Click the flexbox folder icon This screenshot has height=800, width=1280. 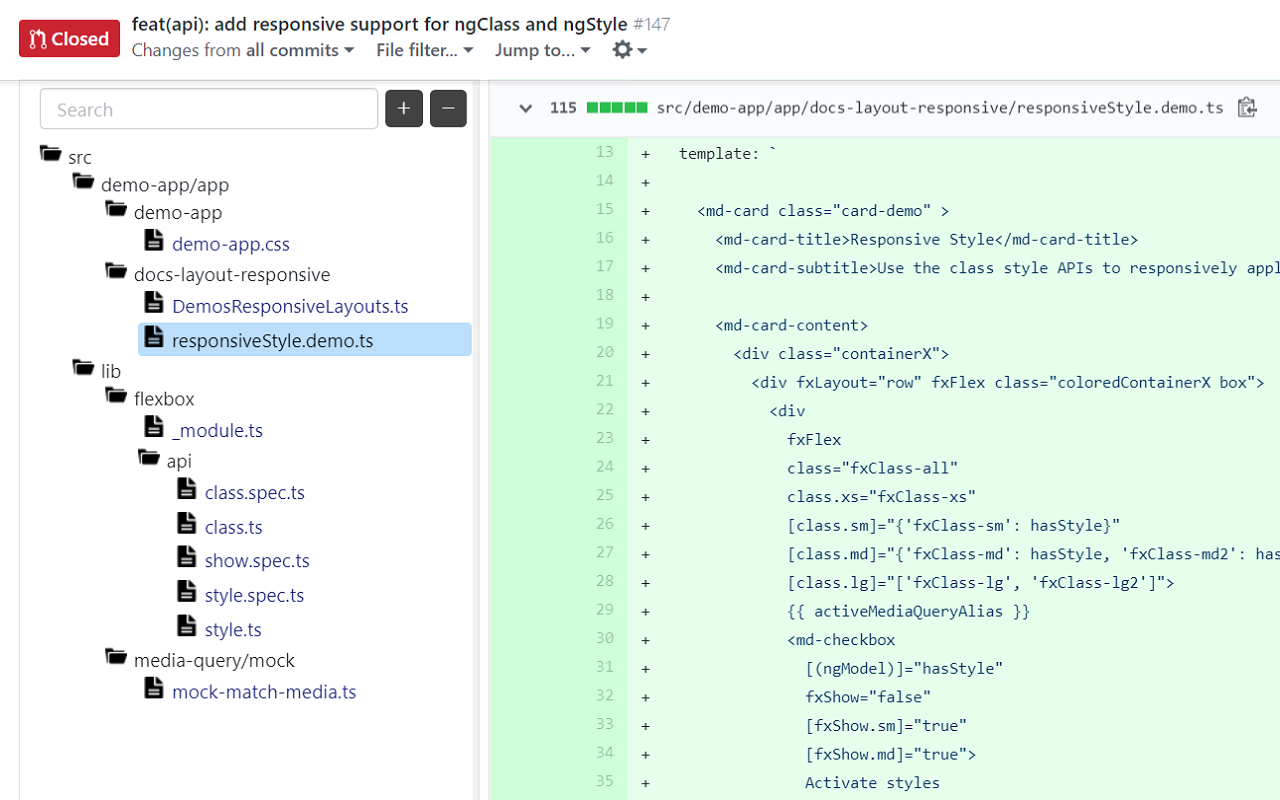tap(116, 396)
